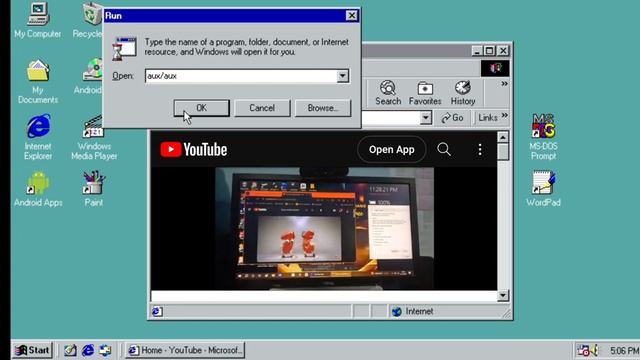Click the Open App button on YouTube
This screenshot has width=640, height=360.
pos(391,149)
